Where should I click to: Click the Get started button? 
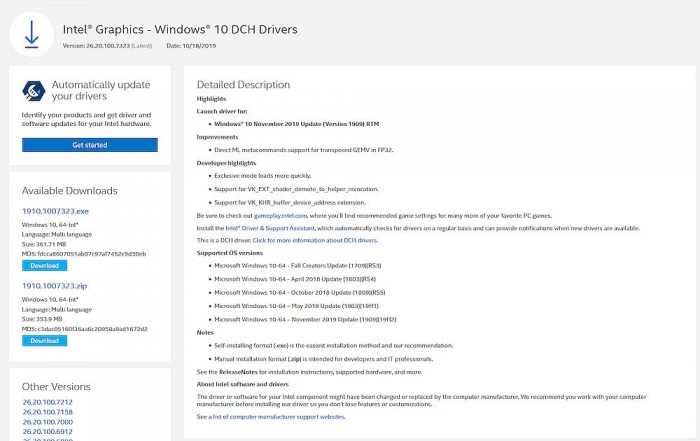pos(90,145)
